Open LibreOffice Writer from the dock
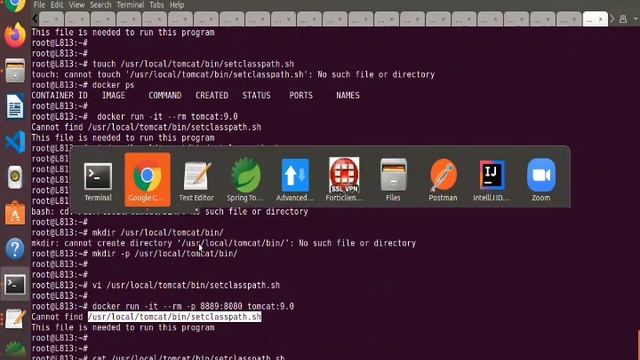The image size is (640, 360). [15, 106]
